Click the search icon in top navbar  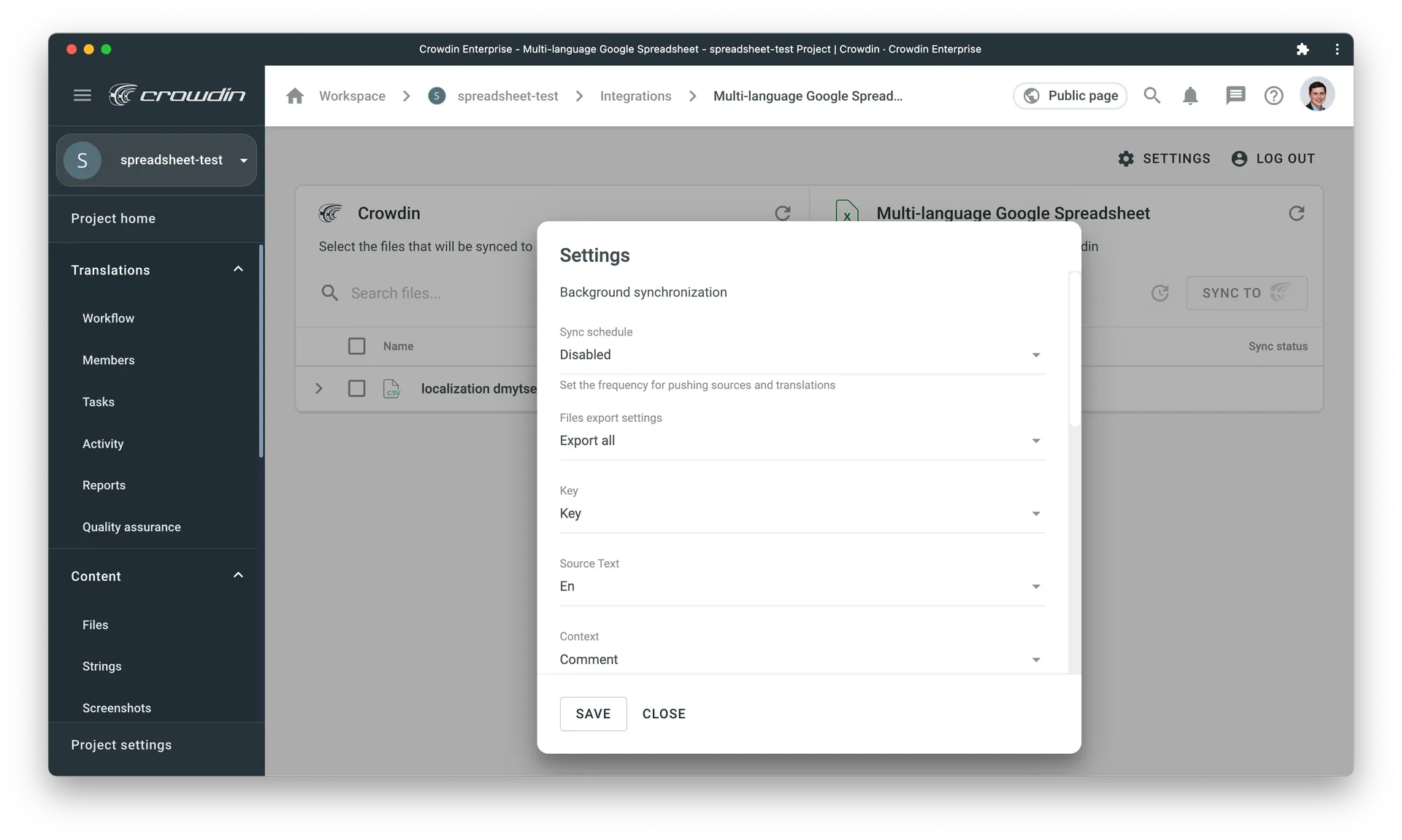coord(1152,95)
